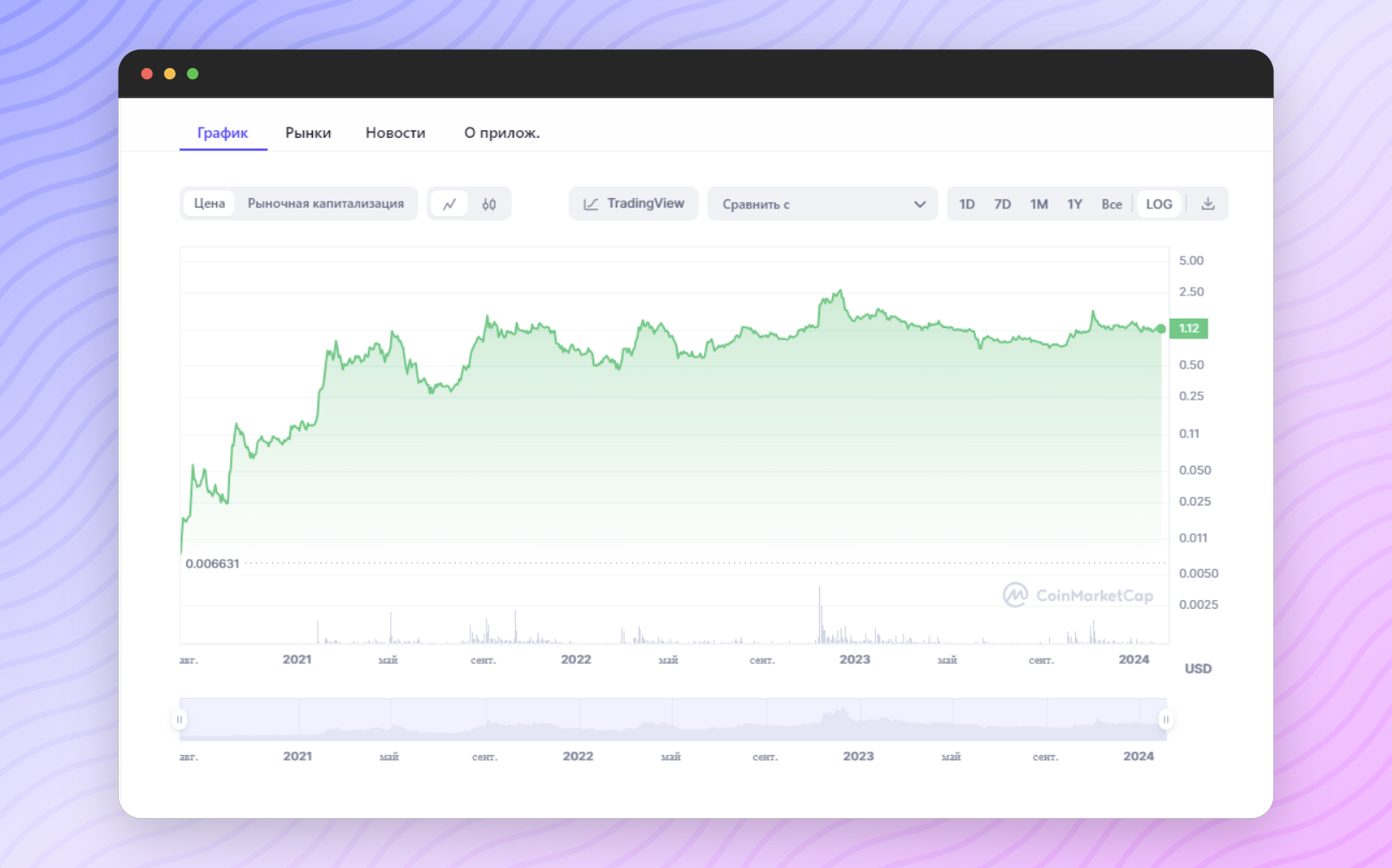
Task: Open the Новости tab
Action: 395,133
